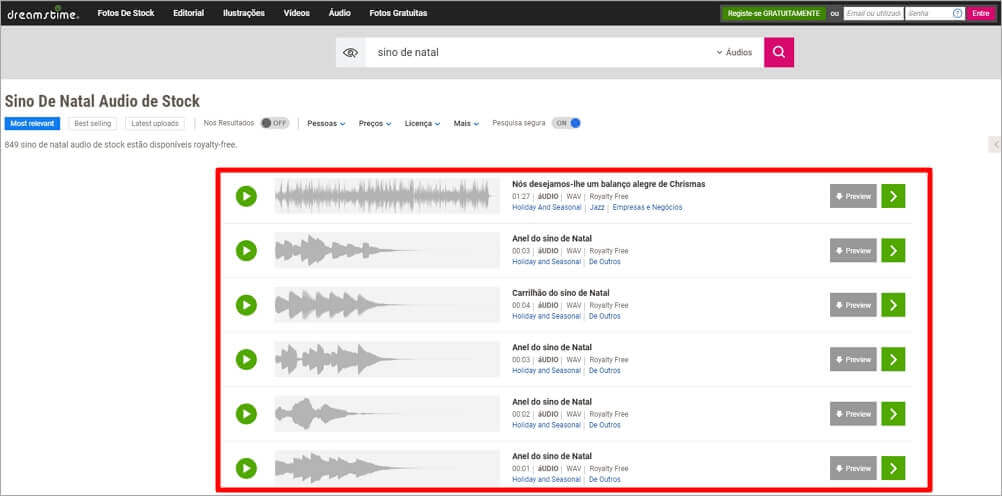Toggle the Pesquisa segura ON switch

(x=567, y=123)
